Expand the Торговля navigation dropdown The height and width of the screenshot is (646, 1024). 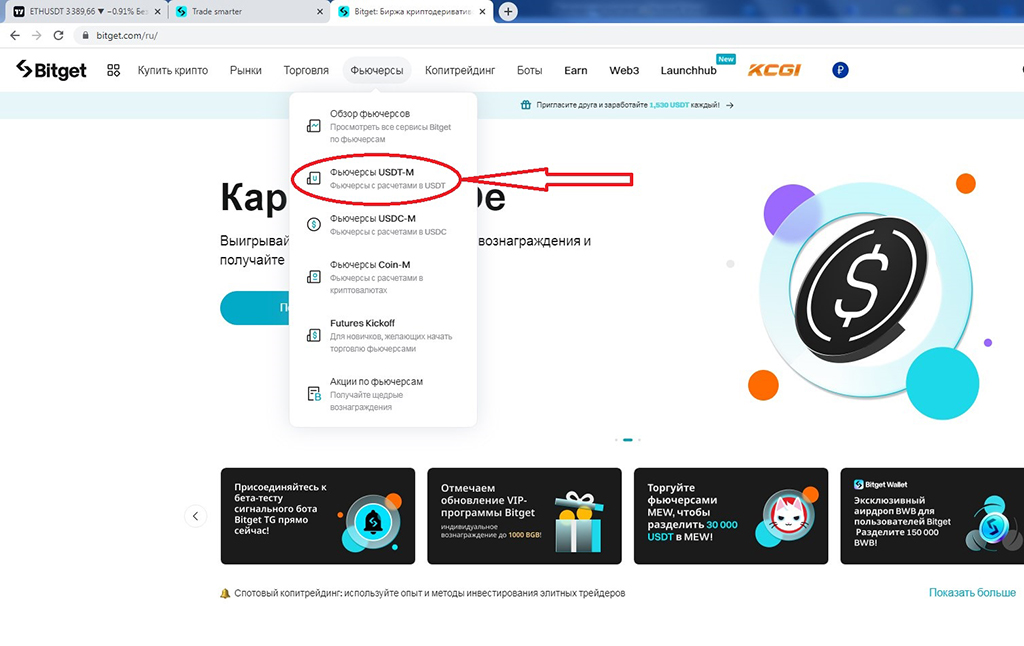click(306, 70)
